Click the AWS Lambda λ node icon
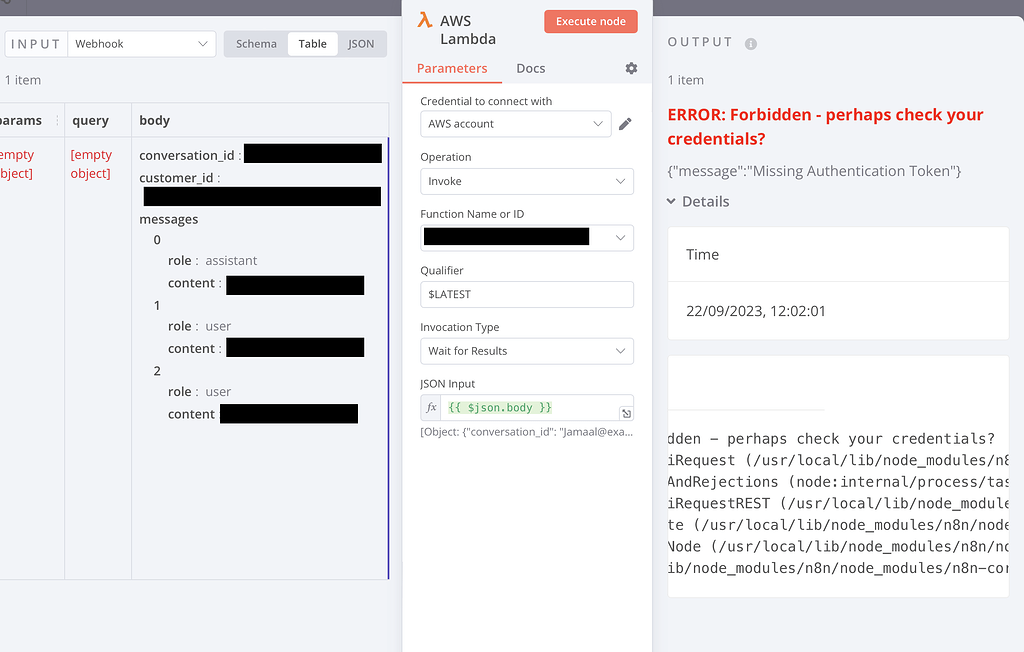The width and height of the screenshot is (1024, 652). [x=424, y=21]
